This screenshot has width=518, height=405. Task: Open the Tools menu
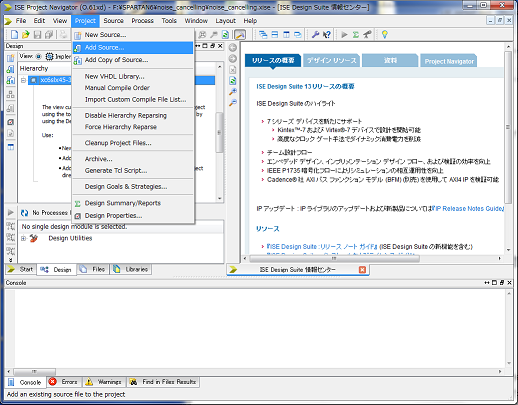click(169, 21)
